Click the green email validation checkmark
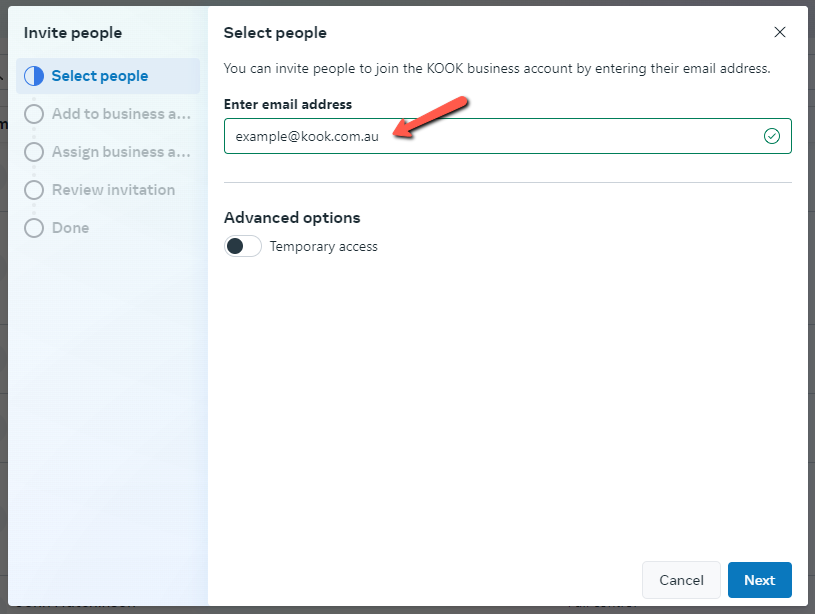Image resolution: width=815 pixels, height=614 pixels. point(772,135)
